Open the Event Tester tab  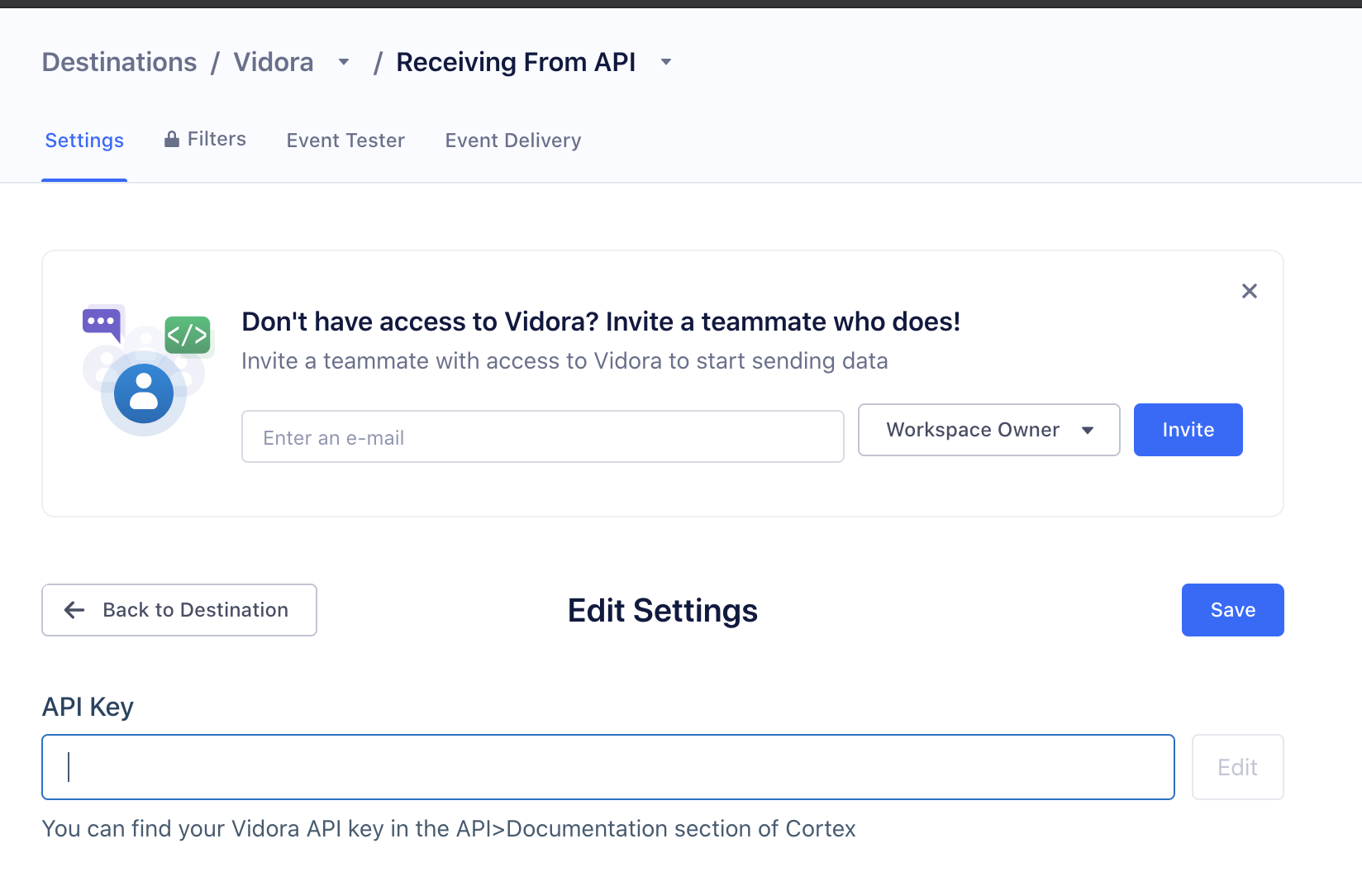point(345,141)
